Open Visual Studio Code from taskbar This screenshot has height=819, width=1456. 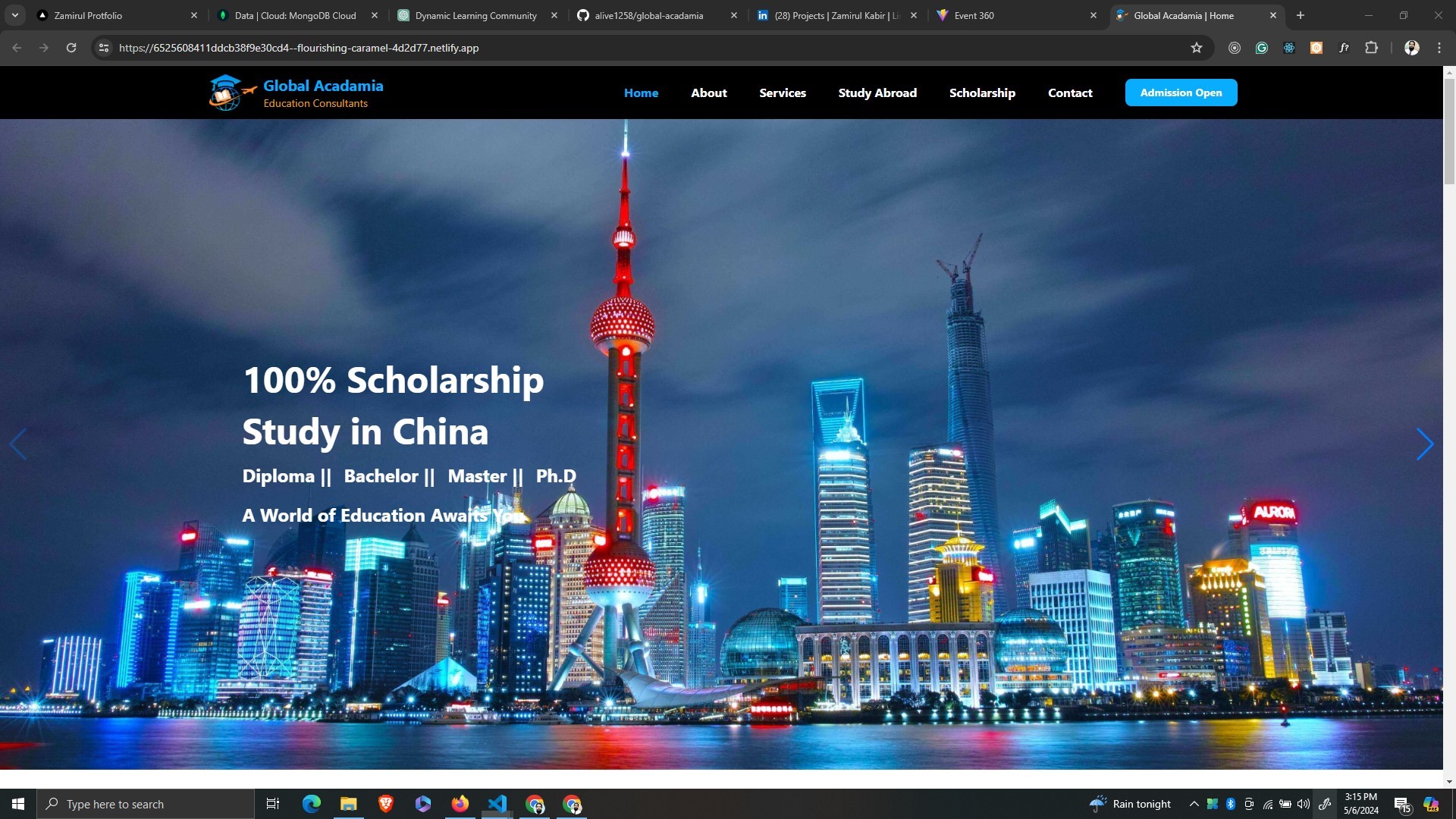point(497,804)
